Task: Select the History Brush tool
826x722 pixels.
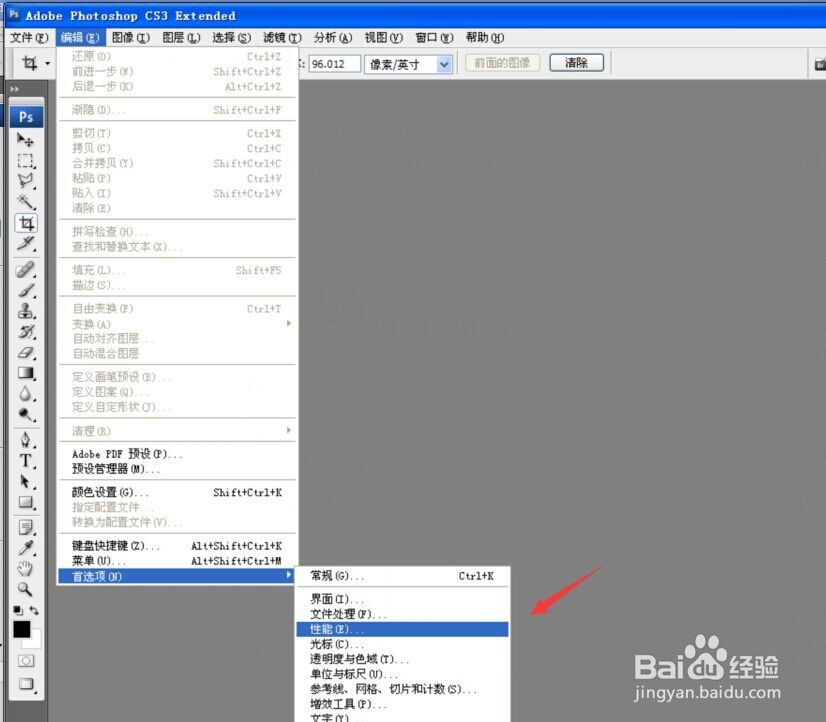Action: coord(25,332)
